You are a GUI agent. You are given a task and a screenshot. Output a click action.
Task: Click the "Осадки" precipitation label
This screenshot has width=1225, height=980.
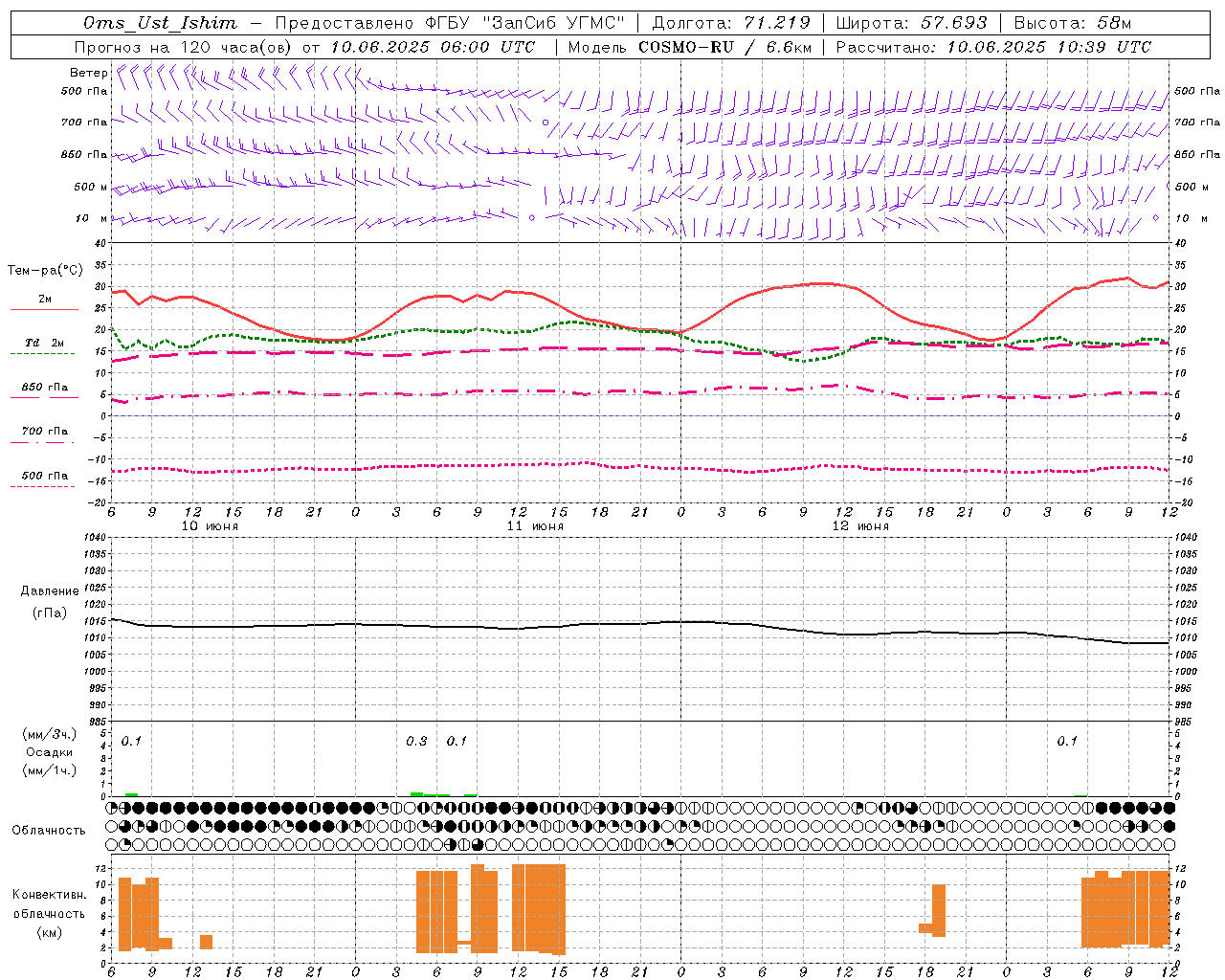point(50,752)
